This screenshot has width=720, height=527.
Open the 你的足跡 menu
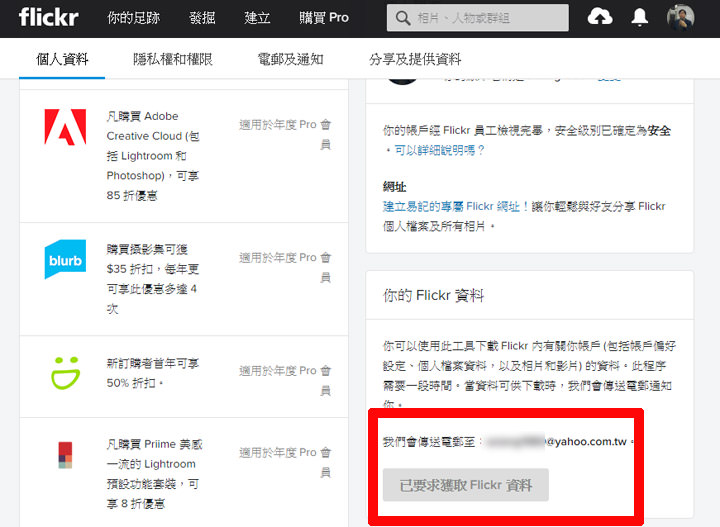coord(134,18)
